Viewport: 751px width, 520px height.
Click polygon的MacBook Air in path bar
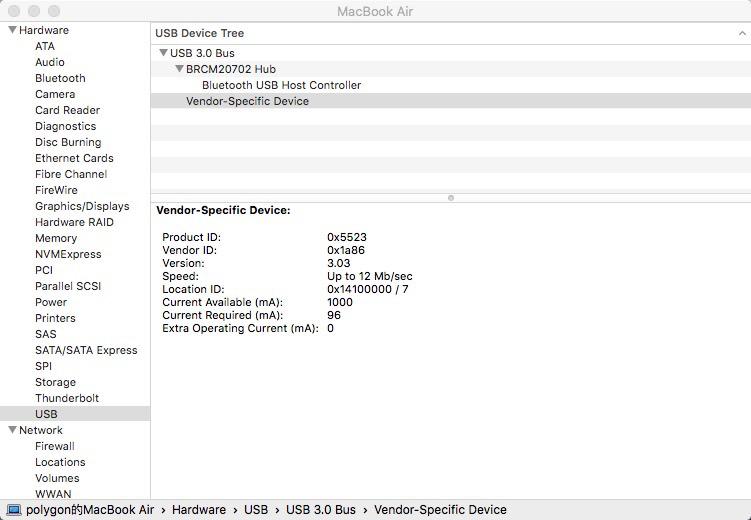(90, 510)
